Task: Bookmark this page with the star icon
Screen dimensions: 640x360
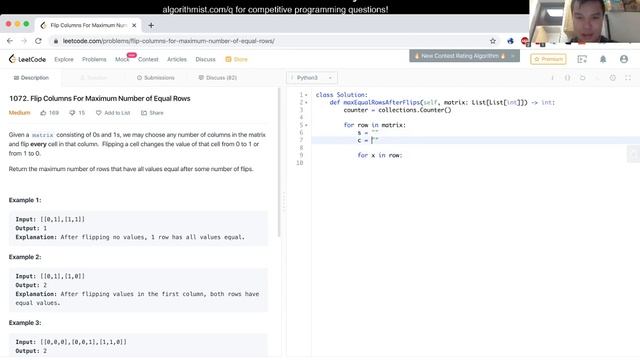Action: point(493,41)
